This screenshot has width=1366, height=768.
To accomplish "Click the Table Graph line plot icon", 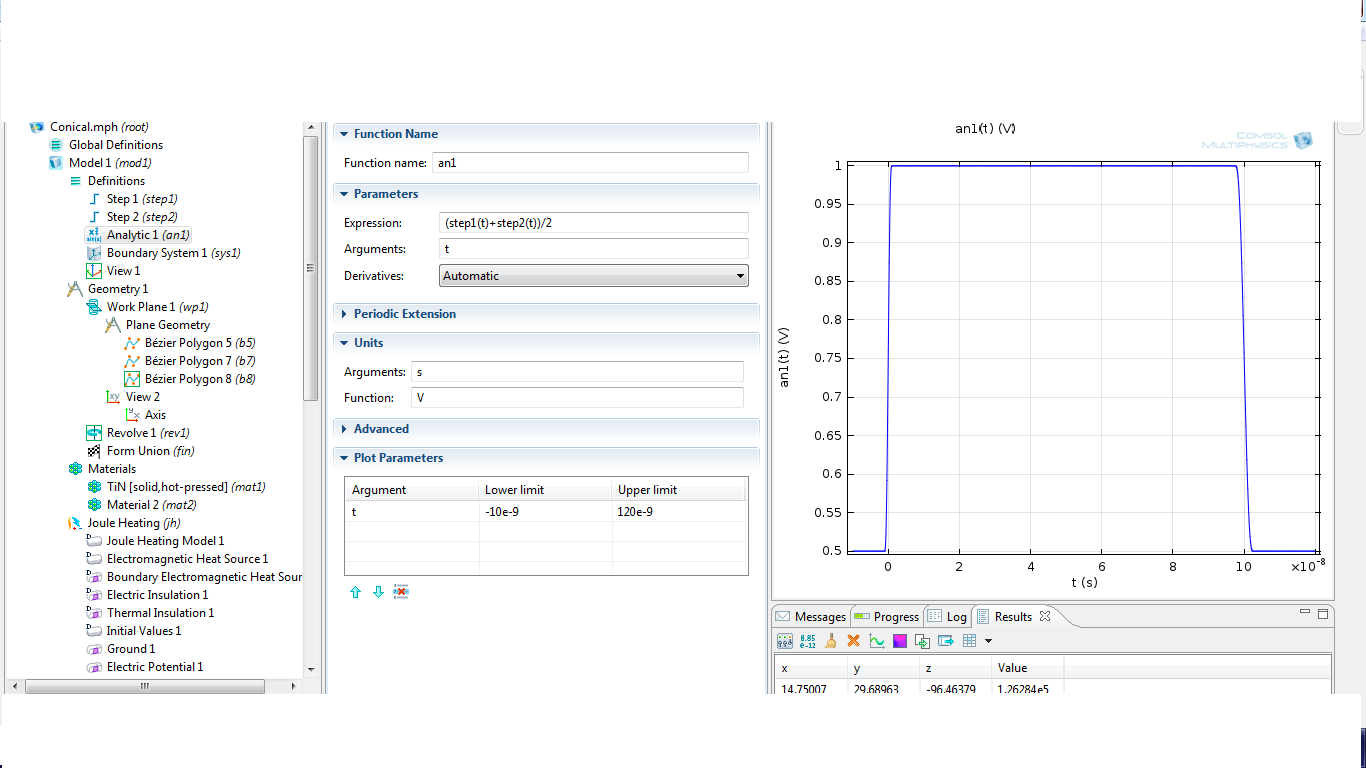I will pyautogui.click(x=877, y=641).
